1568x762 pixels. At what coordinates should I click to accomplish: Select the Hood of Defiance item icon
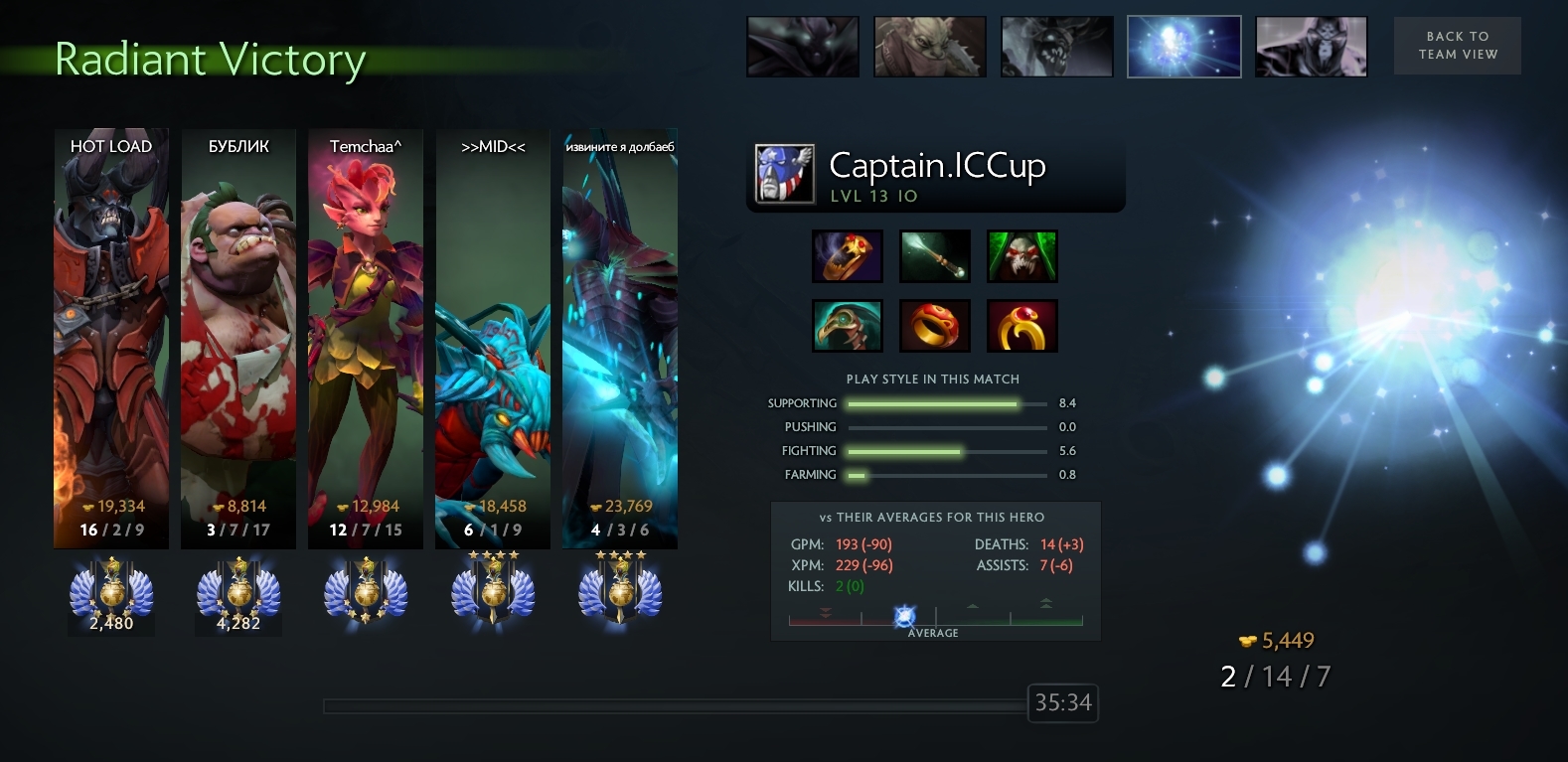(1021, 256)
